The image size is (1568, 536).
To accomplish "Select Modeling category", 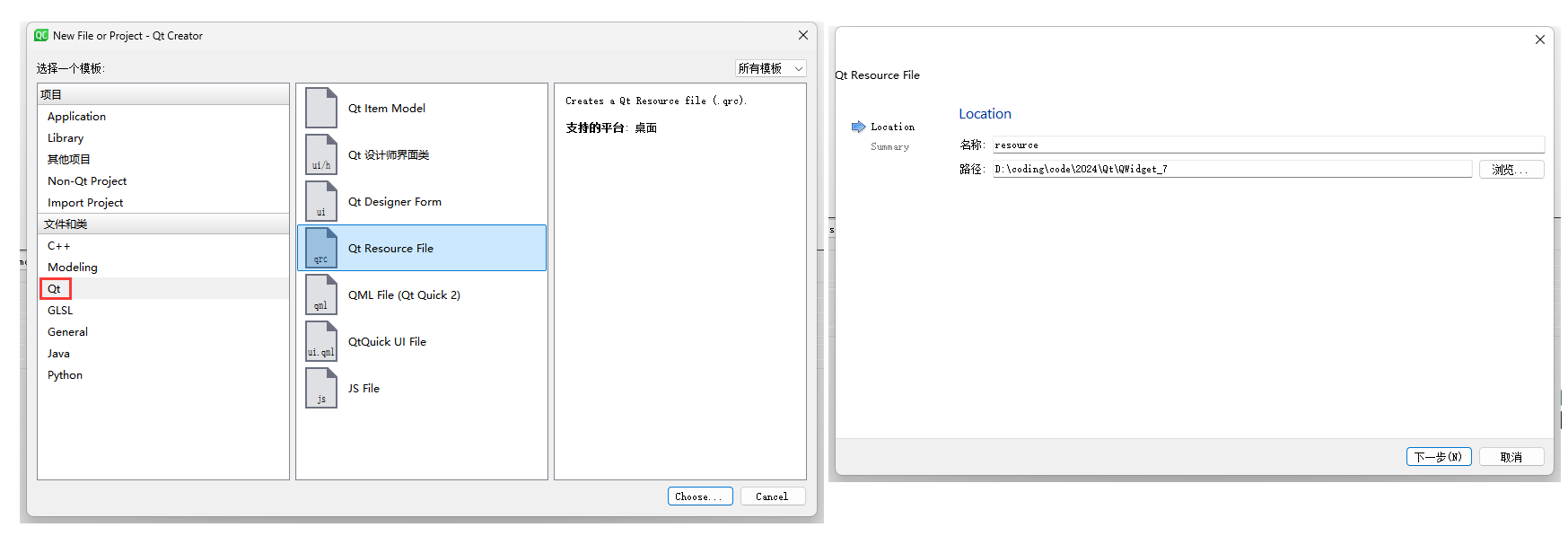I will tap(162, 268).
